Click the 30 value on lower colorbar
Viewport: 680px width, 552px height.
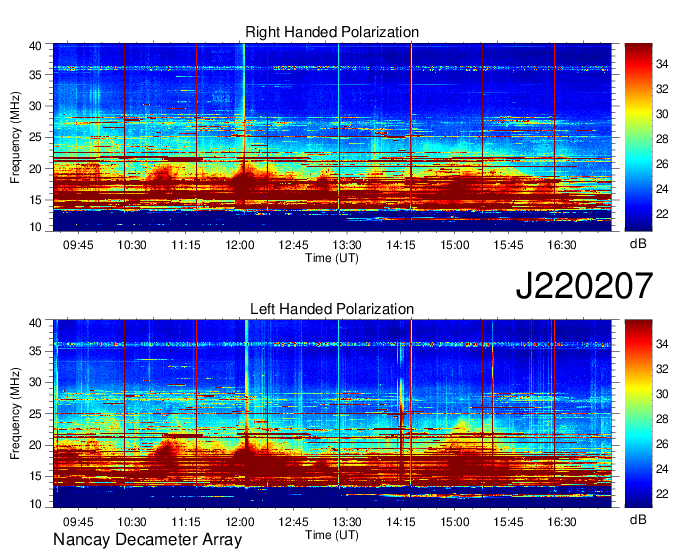click(662, 394)
